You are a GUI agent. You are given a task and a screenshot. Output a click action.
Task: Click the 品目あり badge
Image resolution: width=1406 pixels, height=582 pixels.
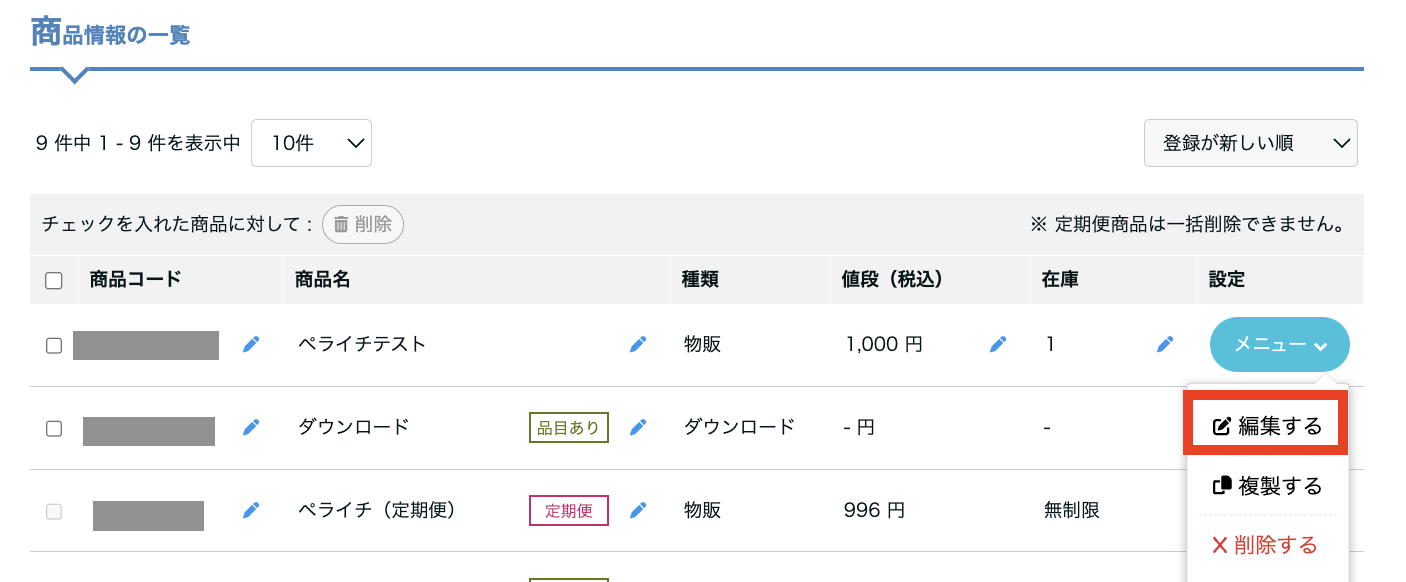point(568,428)
